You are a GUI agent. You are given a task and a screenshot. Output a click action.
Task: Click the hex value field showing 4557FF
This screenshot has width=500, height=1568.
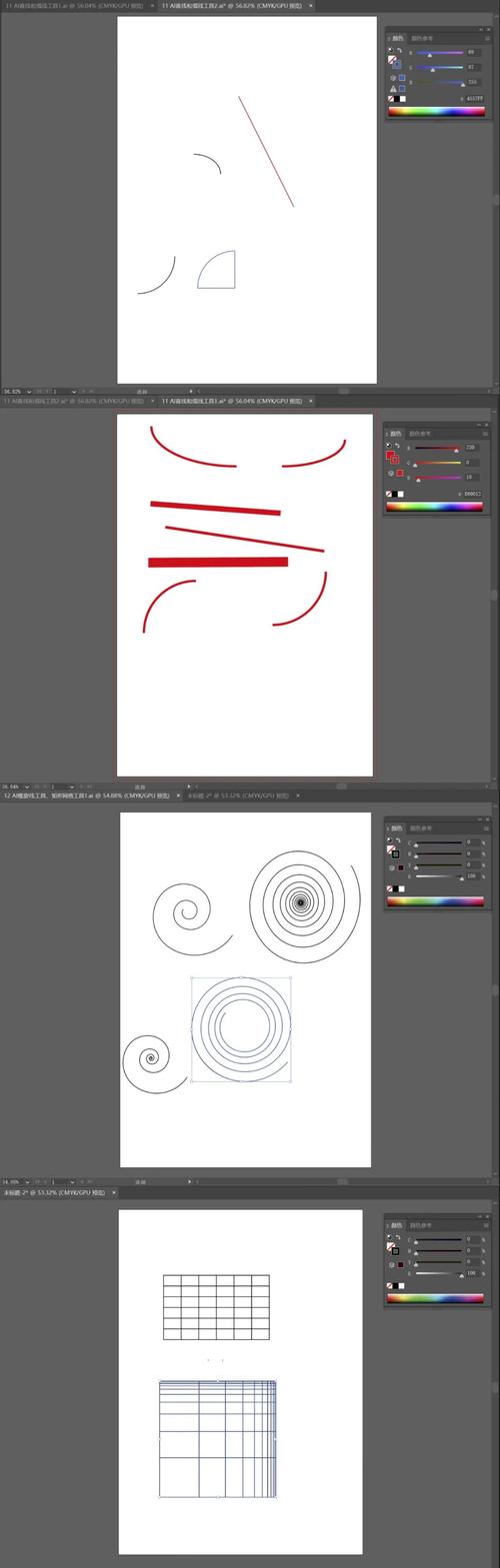coord(474,99)
